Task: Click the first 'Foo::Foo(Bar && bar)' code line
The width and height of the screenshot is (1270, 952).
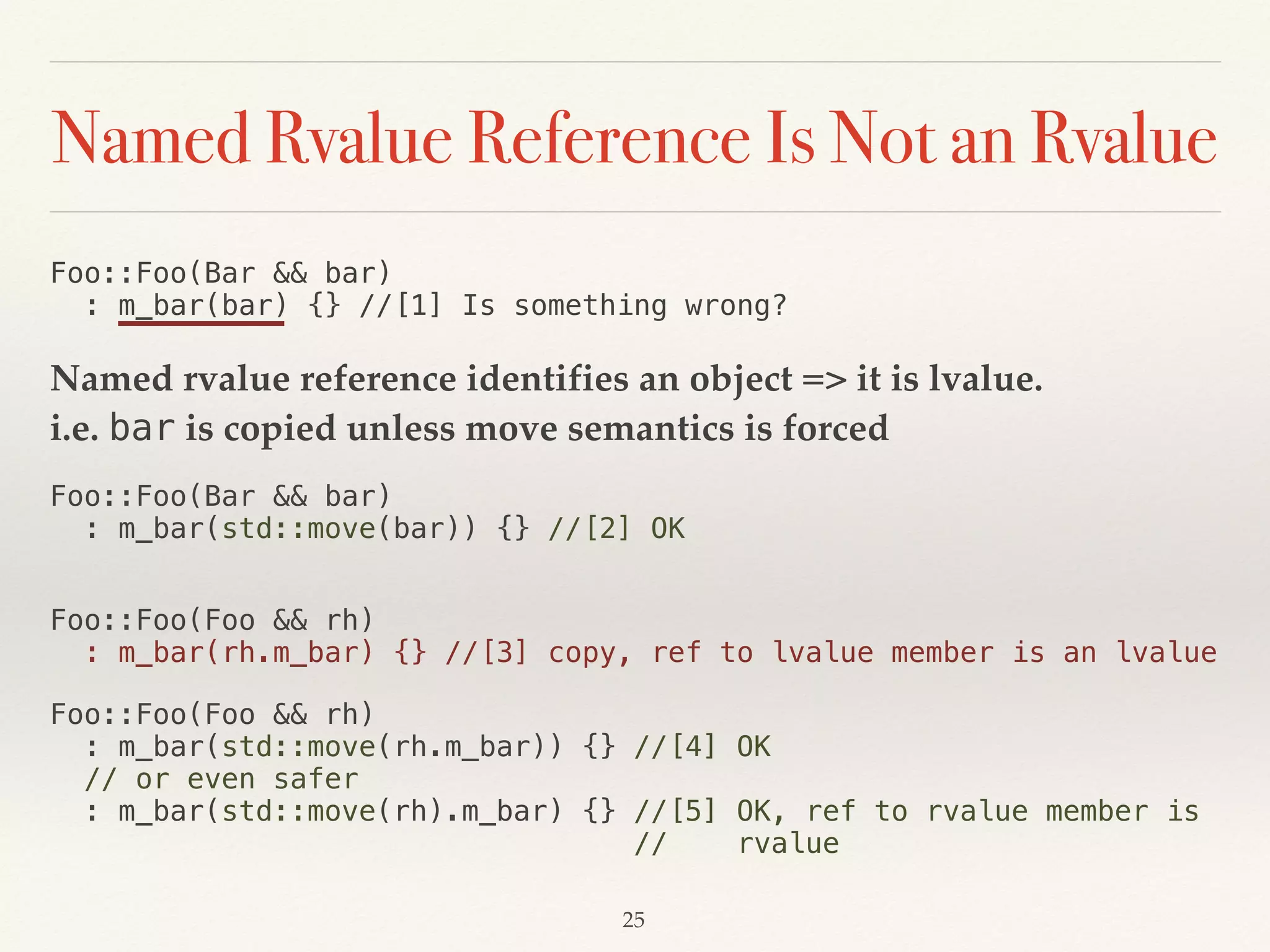Action: [x=221, y=273]
